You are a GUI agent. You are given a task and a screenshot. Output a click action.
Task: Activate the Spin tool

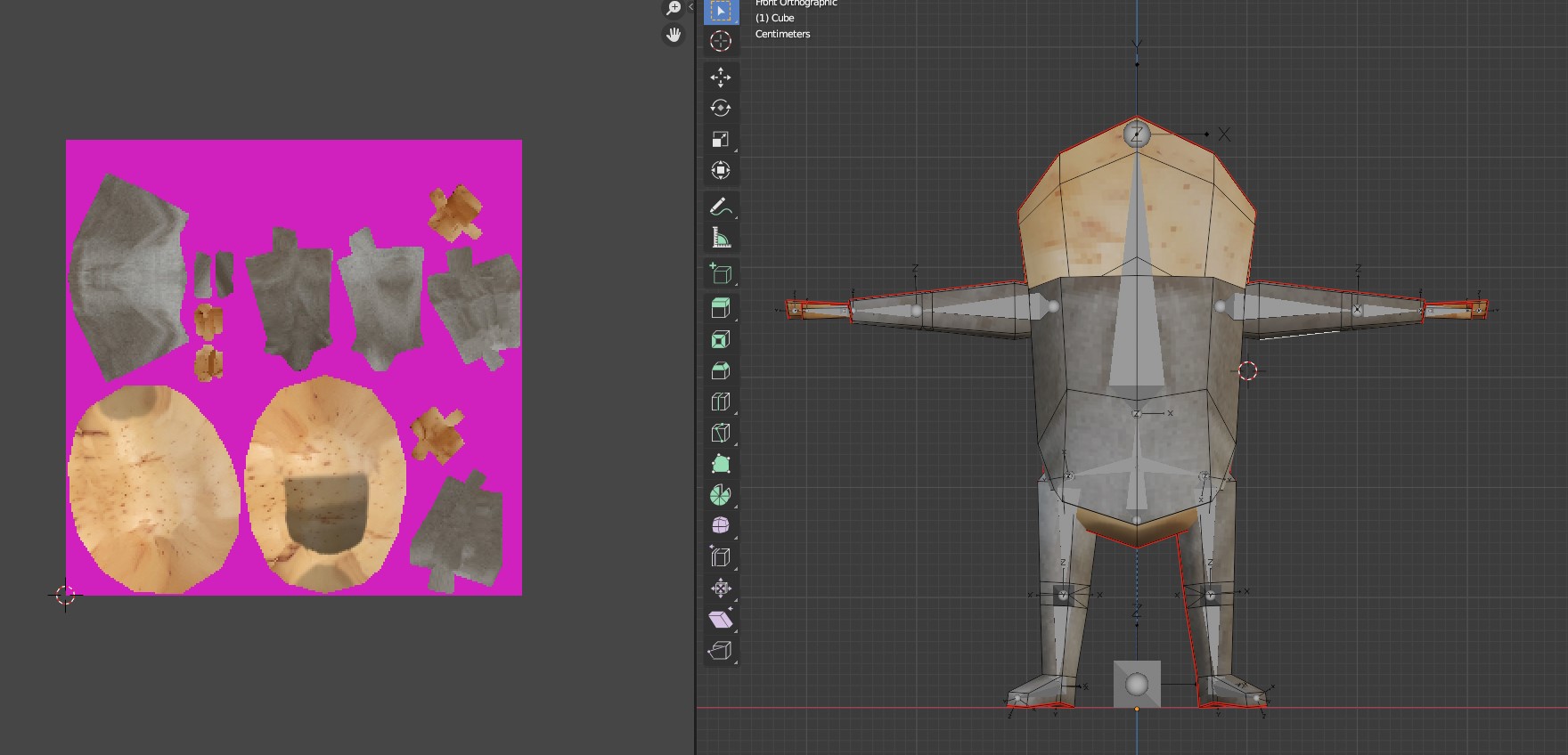(x=721, y=495)
